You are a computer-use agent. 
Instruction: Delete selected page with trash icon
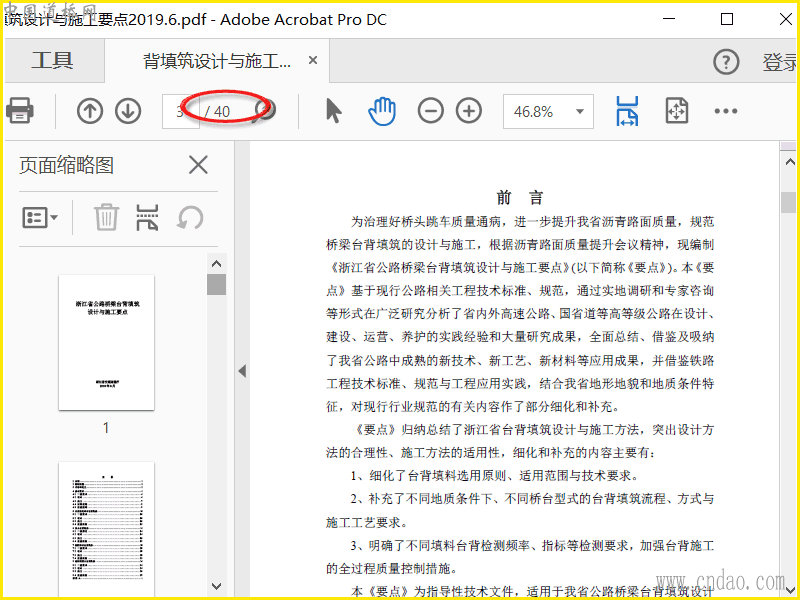click(x=106, y=217)
